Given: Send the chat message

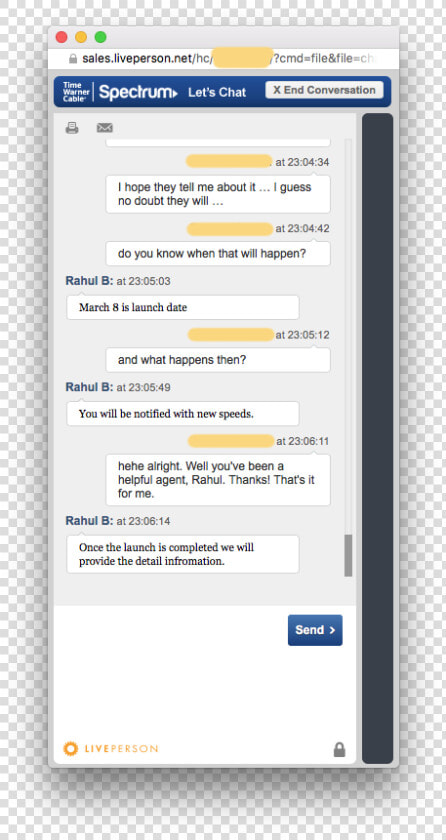Looking at the screenshot, I should tap(315, 630).
